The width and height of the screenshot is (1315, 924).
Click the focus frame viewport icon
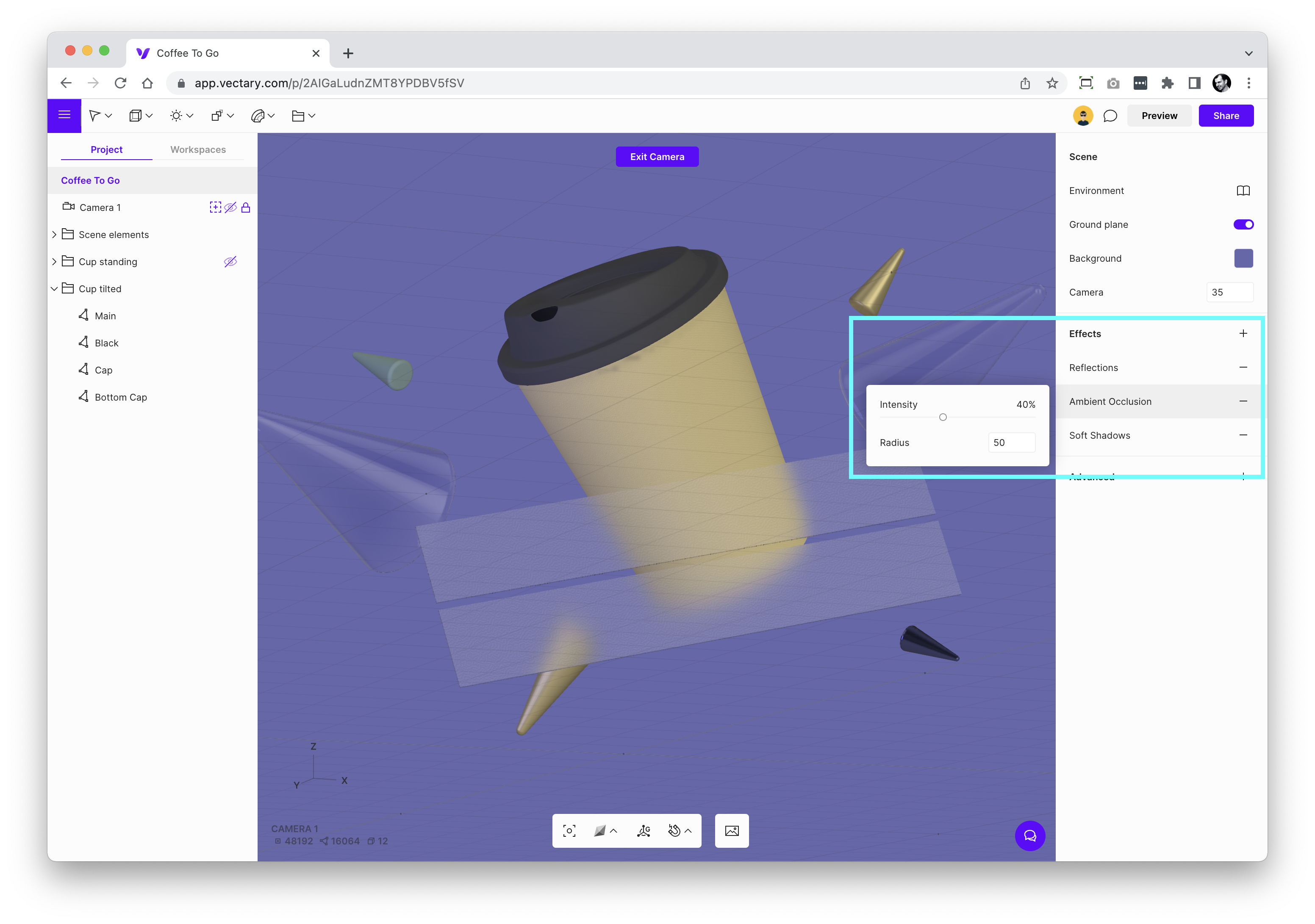pyautogui.click(x=569, y=831)
